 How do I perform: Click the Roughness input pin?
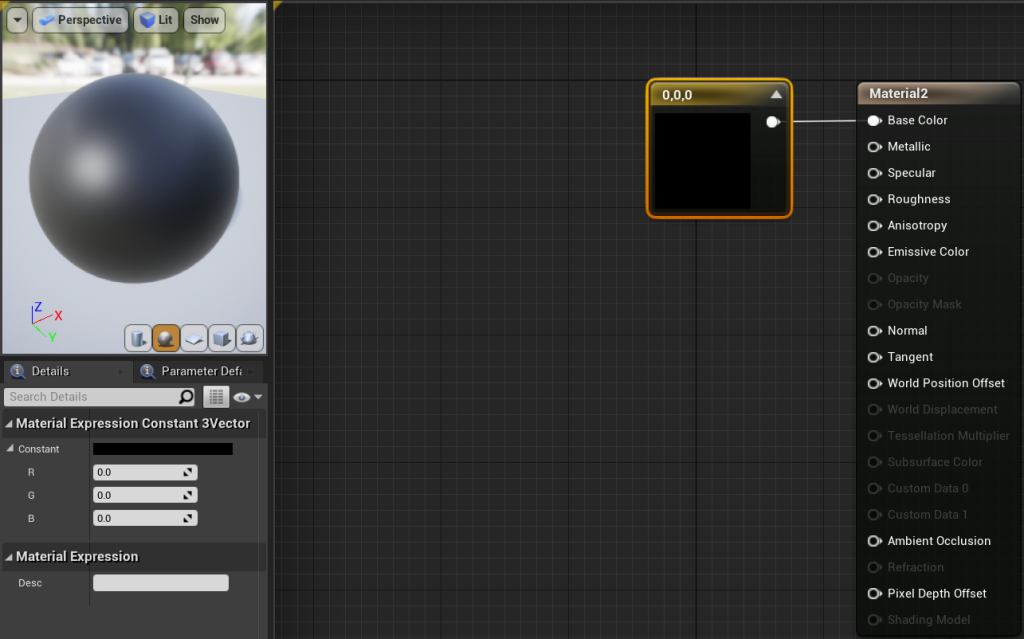pyautogui.click(x=874, y=199)
